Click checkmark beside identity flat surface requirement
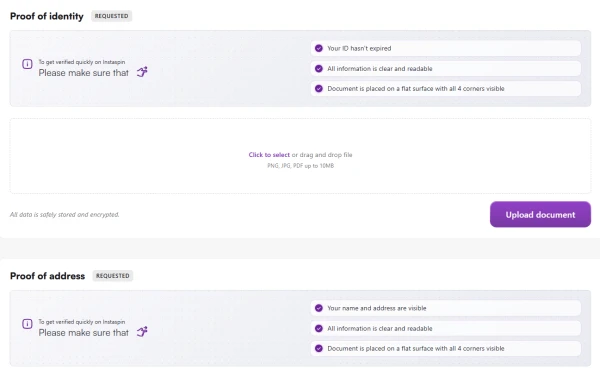 (319, 88)
